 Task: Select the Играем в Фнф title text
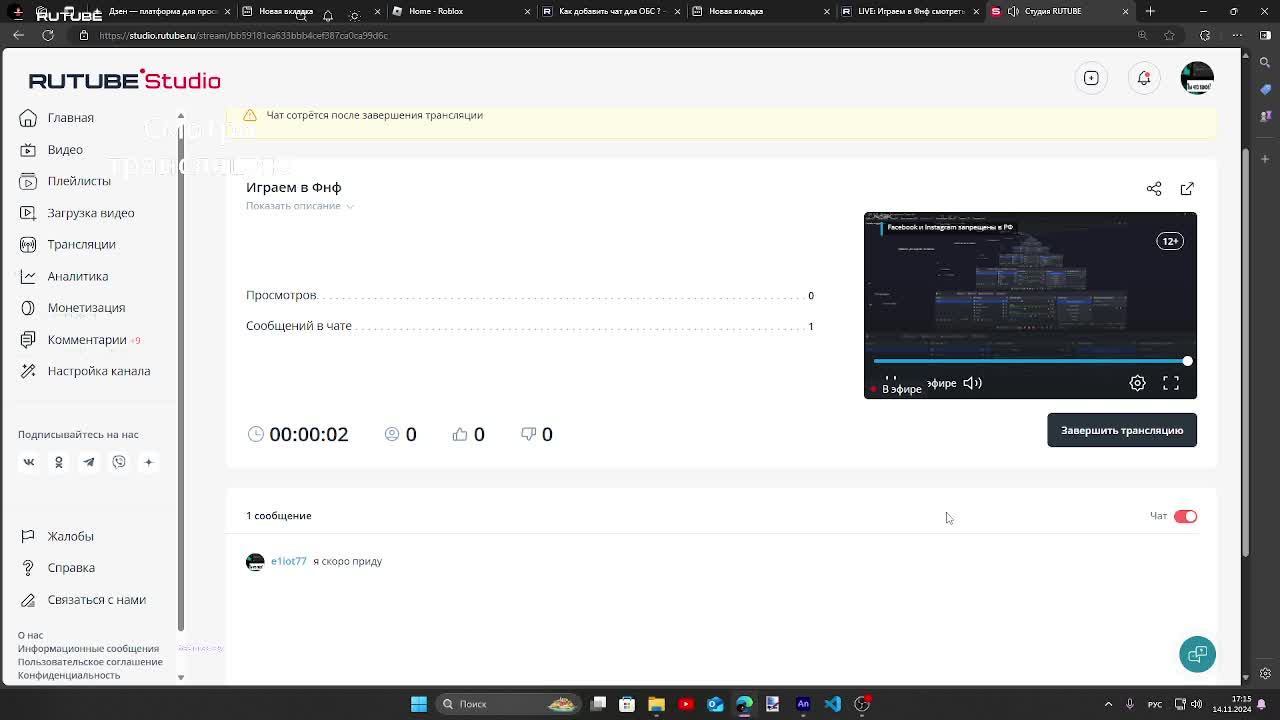click(x=294, y=187)
